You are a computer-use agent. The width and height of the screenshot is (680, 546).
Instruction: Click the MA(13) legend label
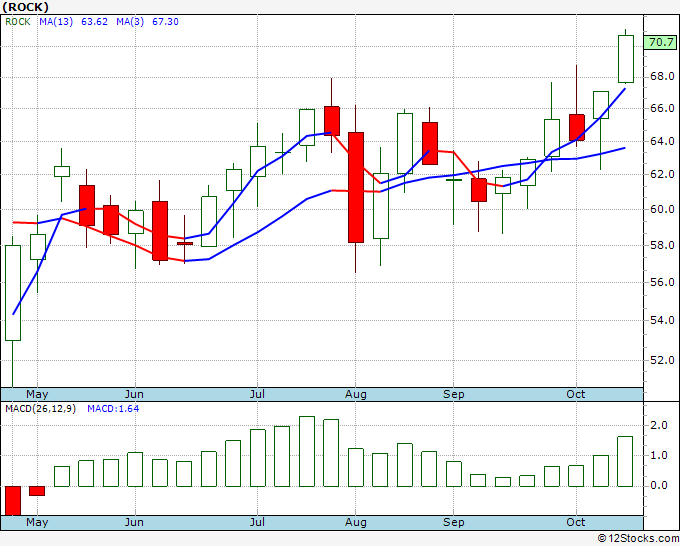point(56,22)
